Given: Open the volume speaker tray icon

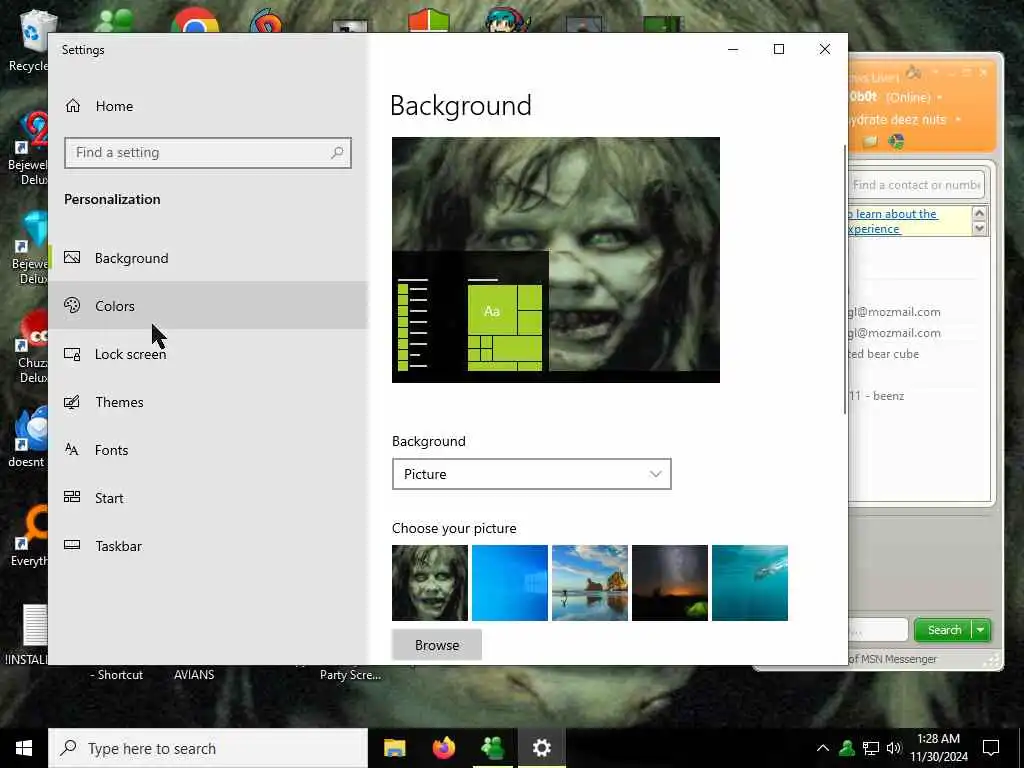Looking at the screenshot, I should pos(894,748).
